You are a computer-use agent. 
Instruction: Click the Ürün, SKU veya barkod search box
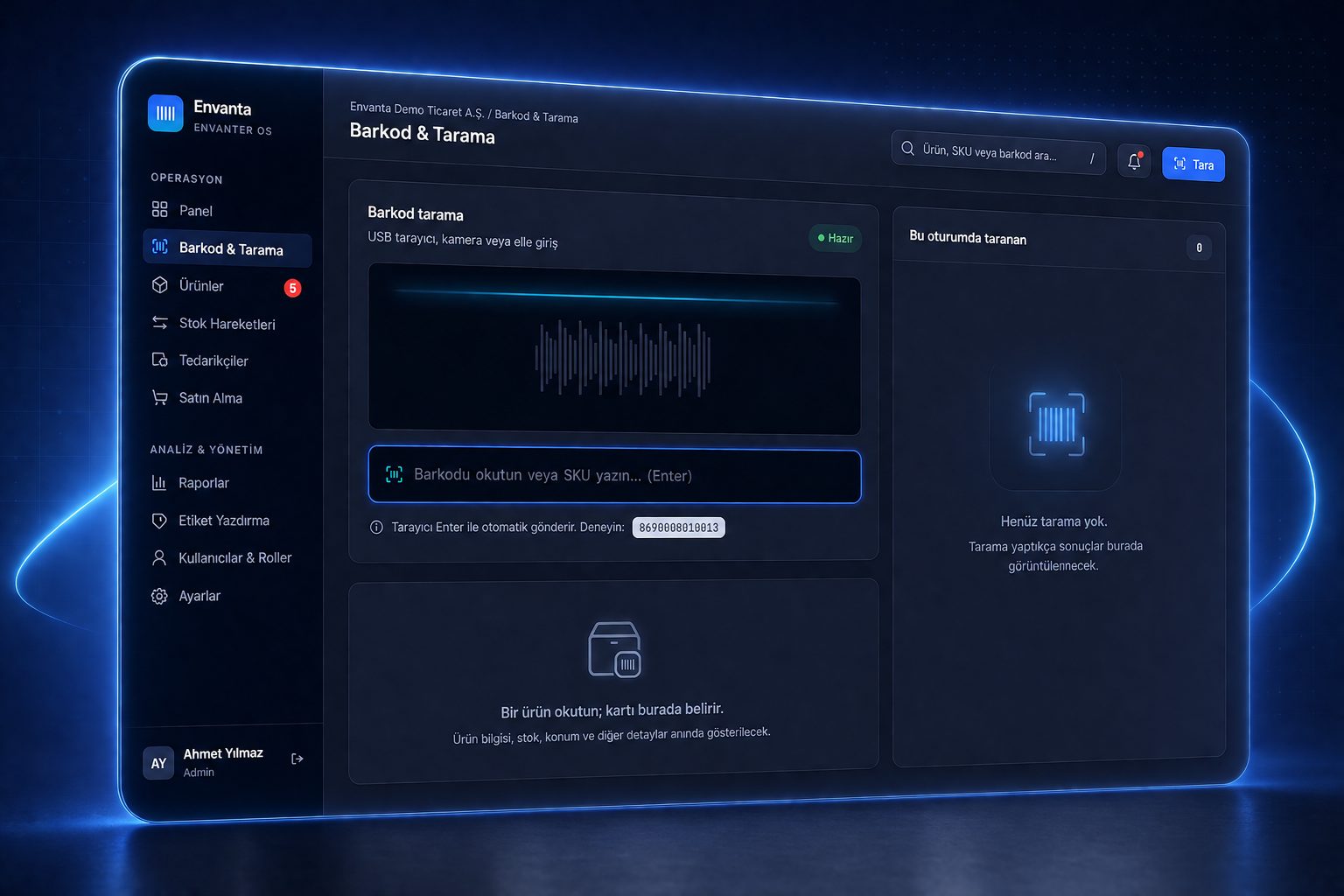[998, 152]
